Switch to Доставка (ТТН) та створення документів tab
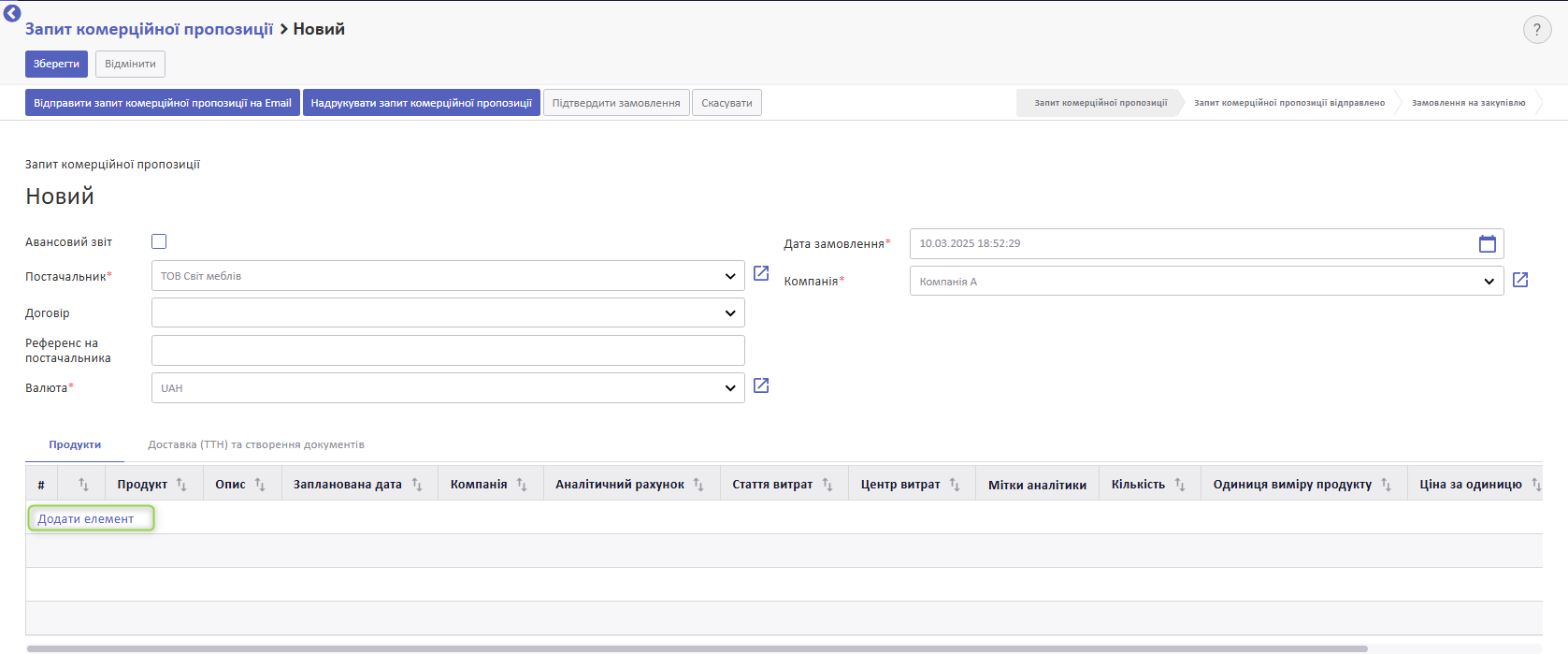The image size is (1568, 654). (256, 444)
